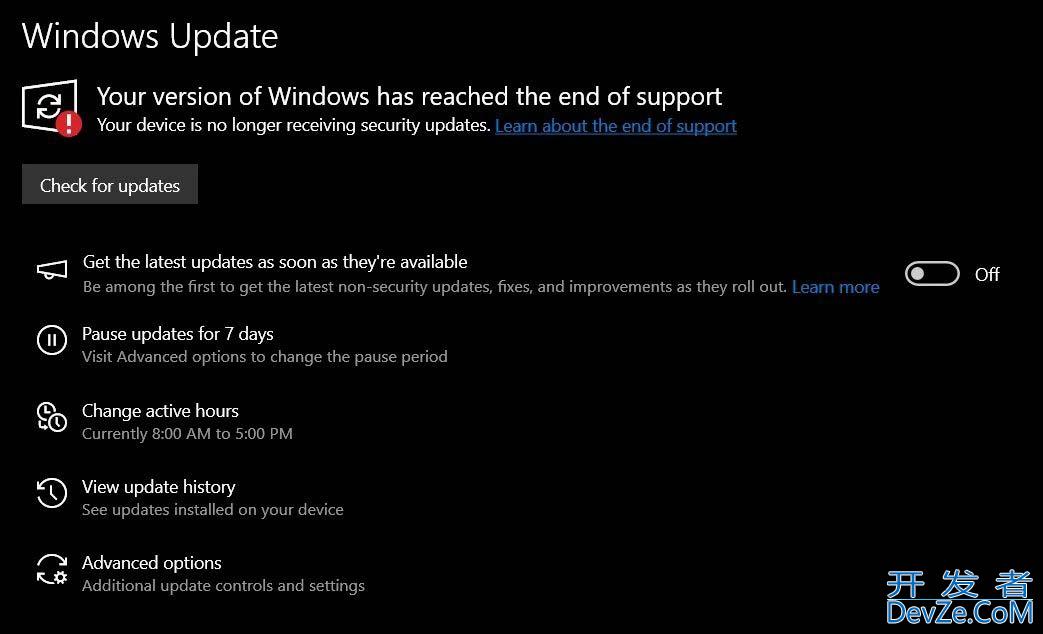The width and height of the screenshot is (1043, 634).
Task: Click the Off label beside the toggle
Action: [x=987, y=274]
